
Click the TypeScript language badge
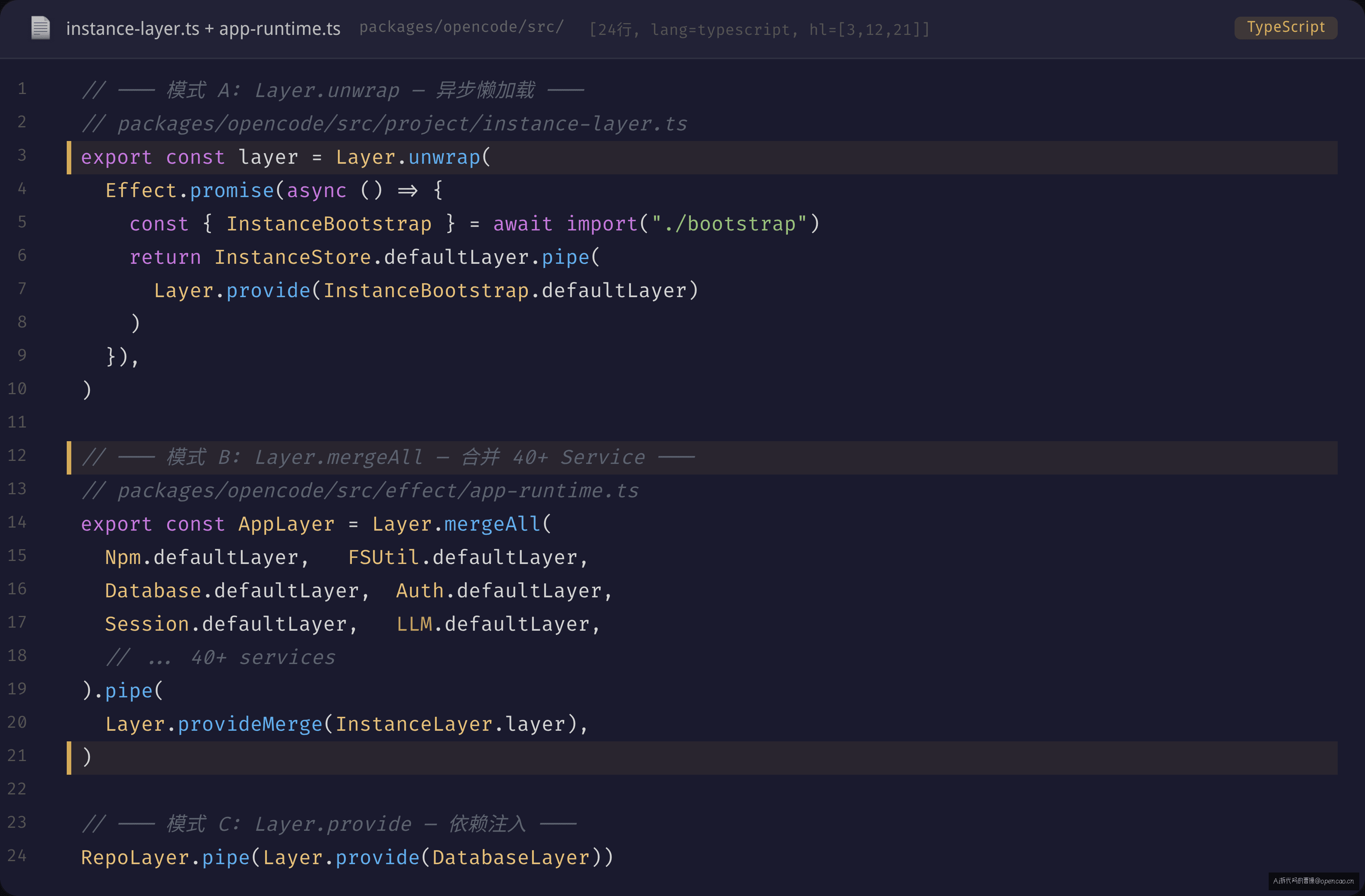click(1285, 28)
